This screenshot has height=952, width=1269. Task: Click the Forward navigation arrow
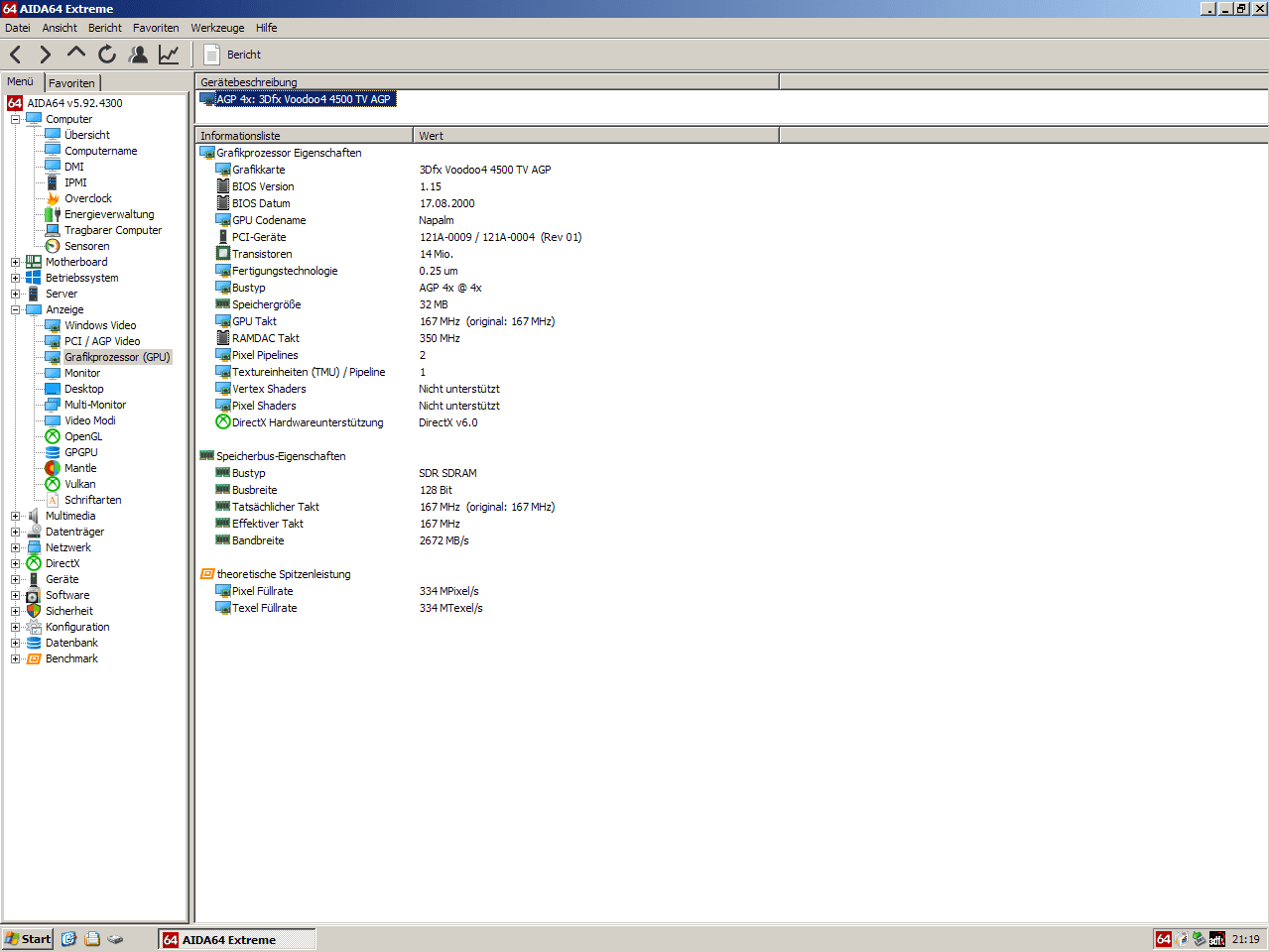pos(46,55)
